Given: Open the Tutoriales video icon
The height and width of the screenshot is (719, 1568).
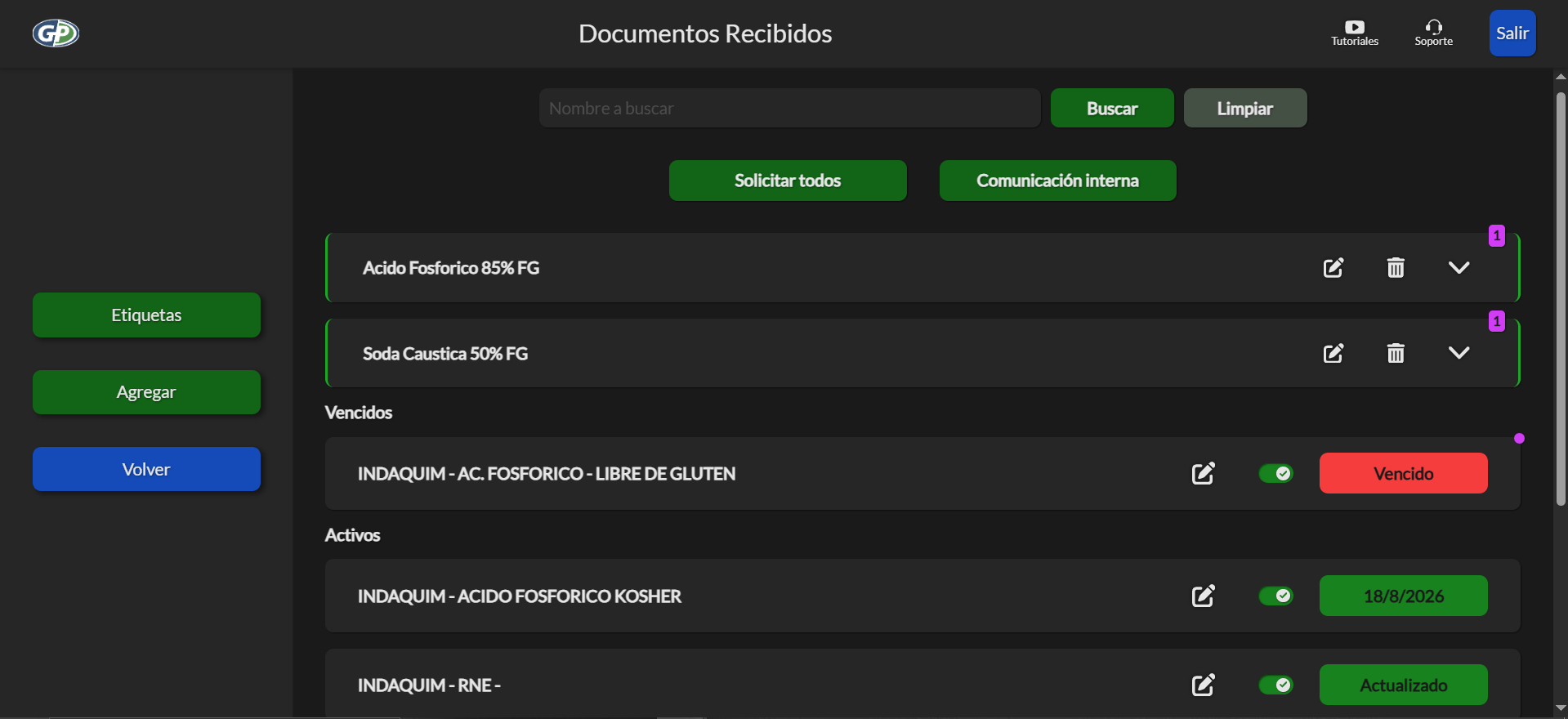Looking at the screenshot, I should coord(1354,28).
